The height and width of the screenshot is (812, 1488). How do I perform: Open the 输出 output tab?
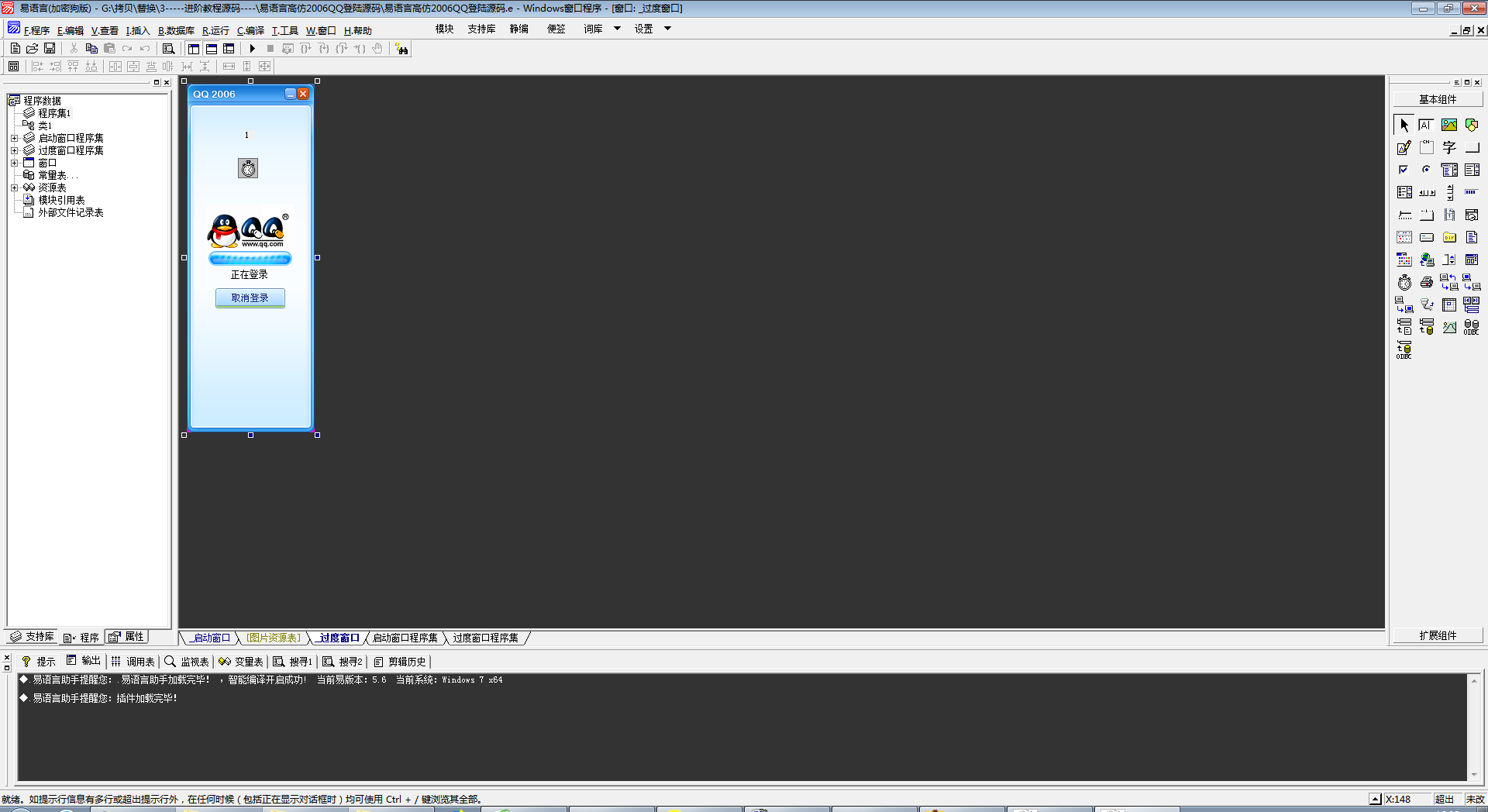pos(84,661)
